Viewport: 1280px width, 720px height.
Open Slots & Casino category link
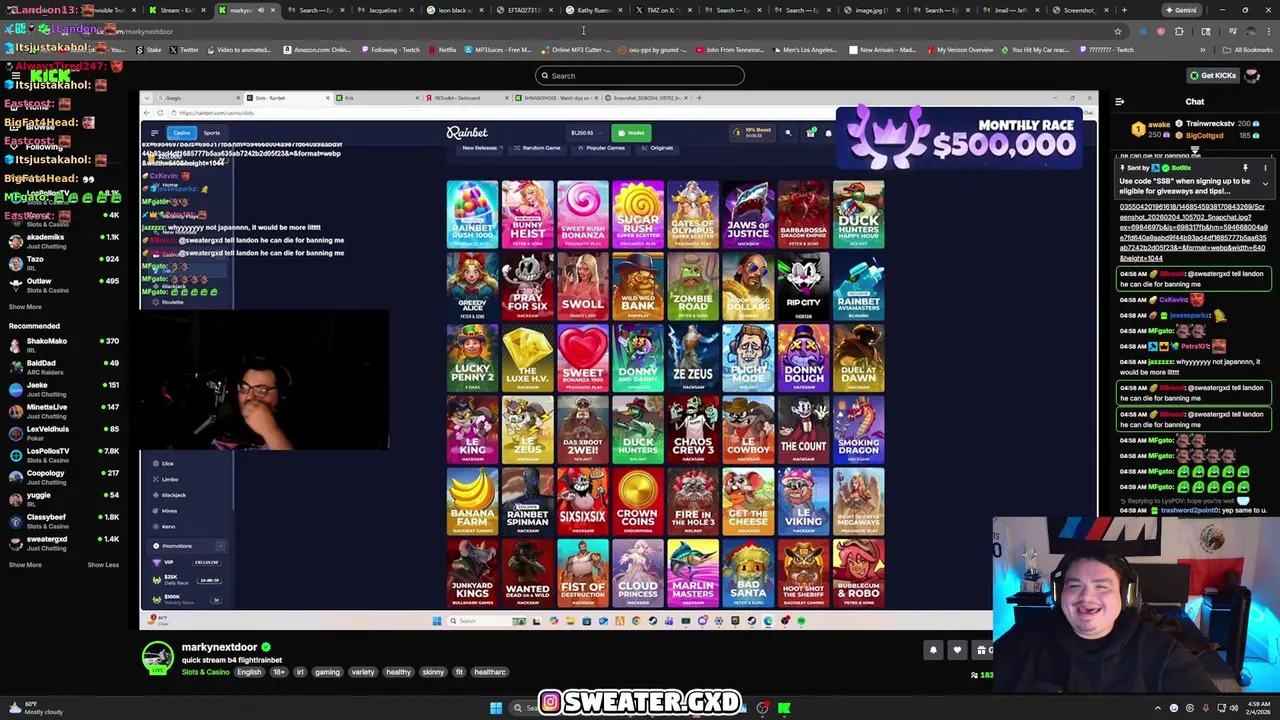pyautogui.click(x=205, y=672)
